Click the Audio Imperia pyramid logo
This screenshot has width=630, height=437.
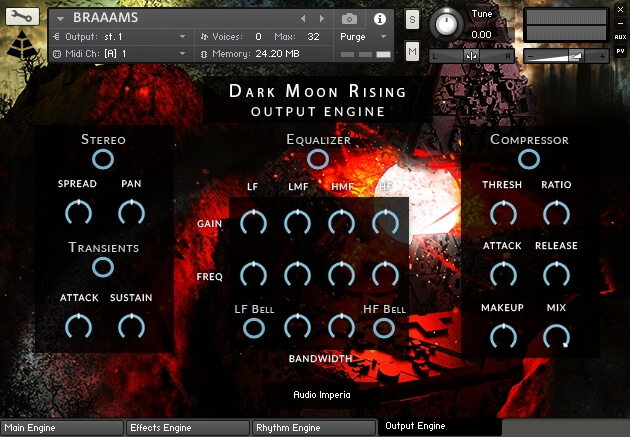pyautogui.click(x=22, y=45)
